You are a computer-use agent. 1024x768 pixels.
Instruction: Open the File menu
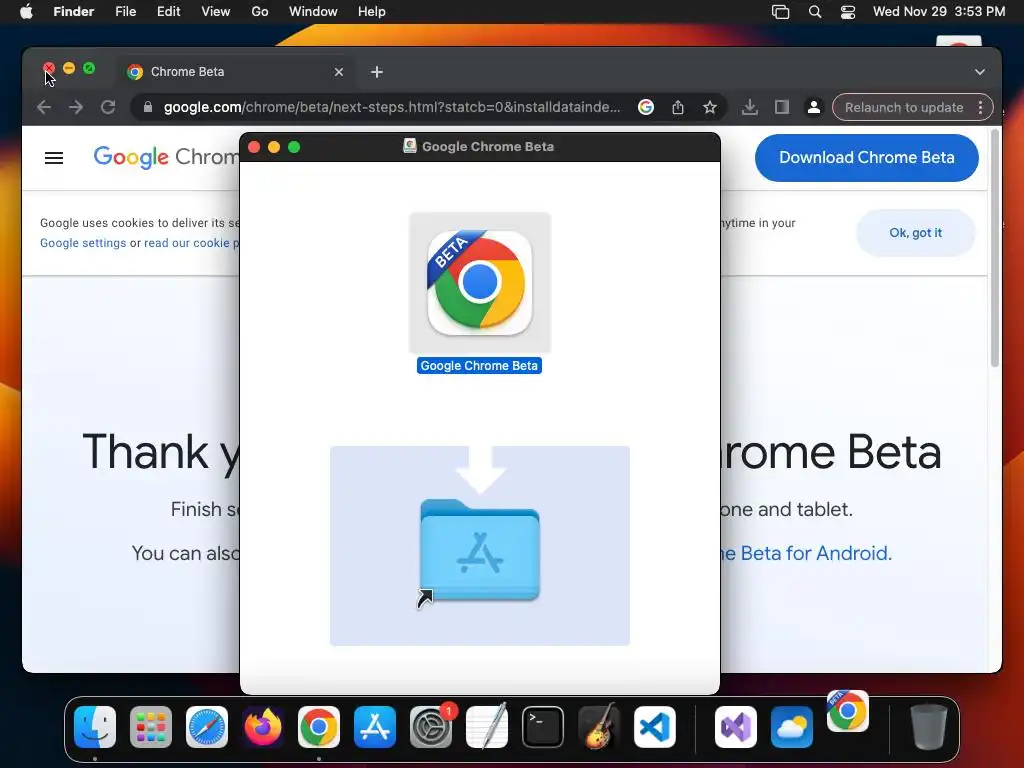pos(125,12)
